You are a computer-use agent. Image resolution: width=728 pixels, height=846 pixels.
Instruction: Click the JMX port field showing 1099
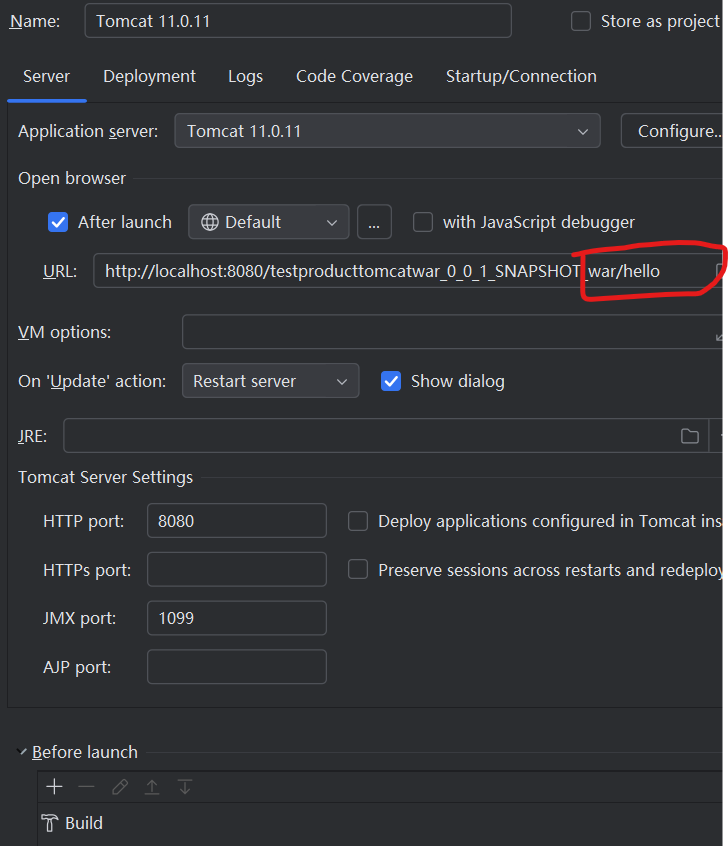236,618
